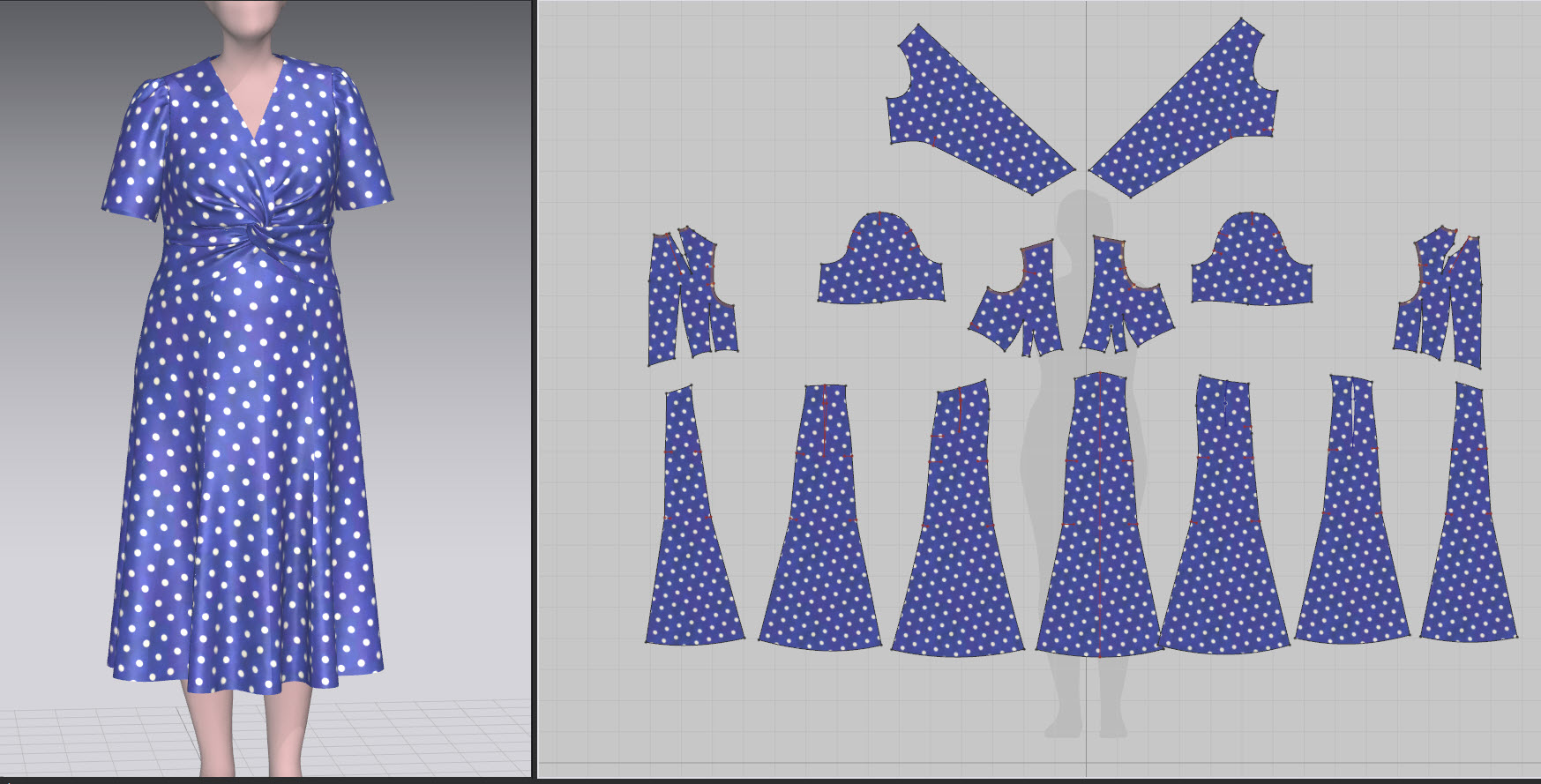This screenshot has width=1541, height=784.
Task: Select the far-right darted bodice pattern piece
Action: [x=1440, y=297]
